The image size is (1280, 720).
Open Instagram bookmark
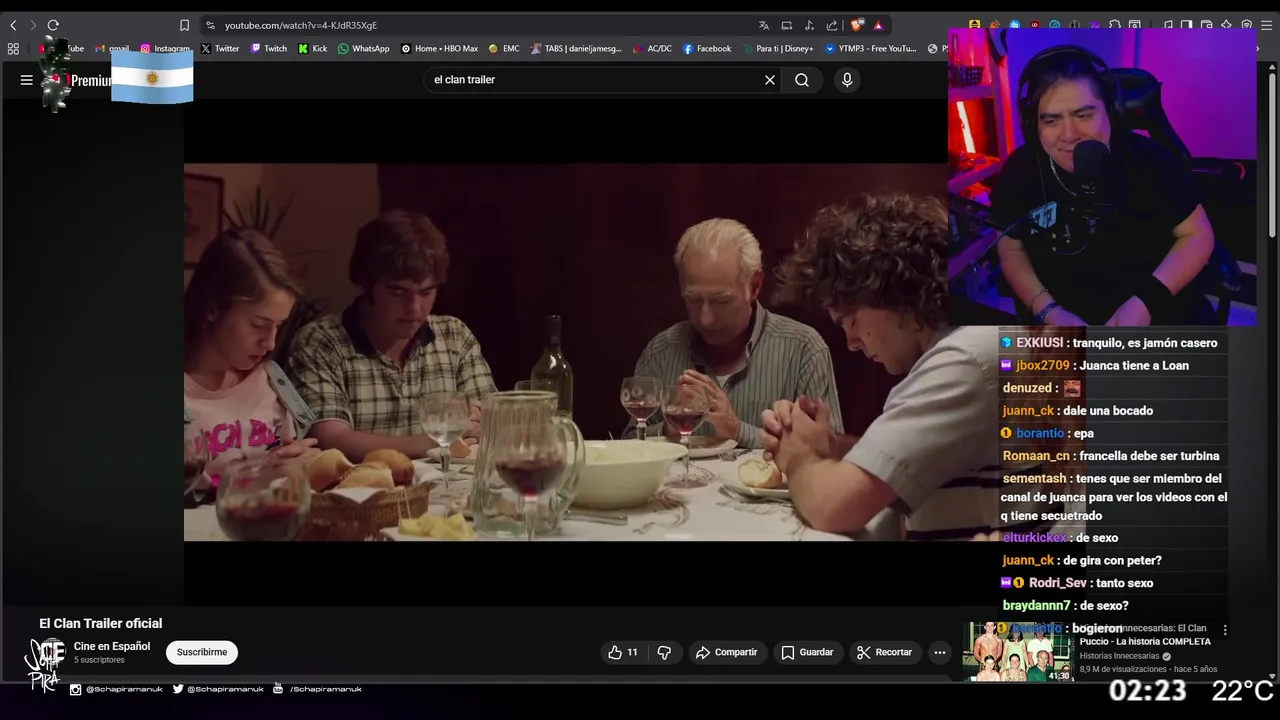pyautogui.click(x=165, y=48)
